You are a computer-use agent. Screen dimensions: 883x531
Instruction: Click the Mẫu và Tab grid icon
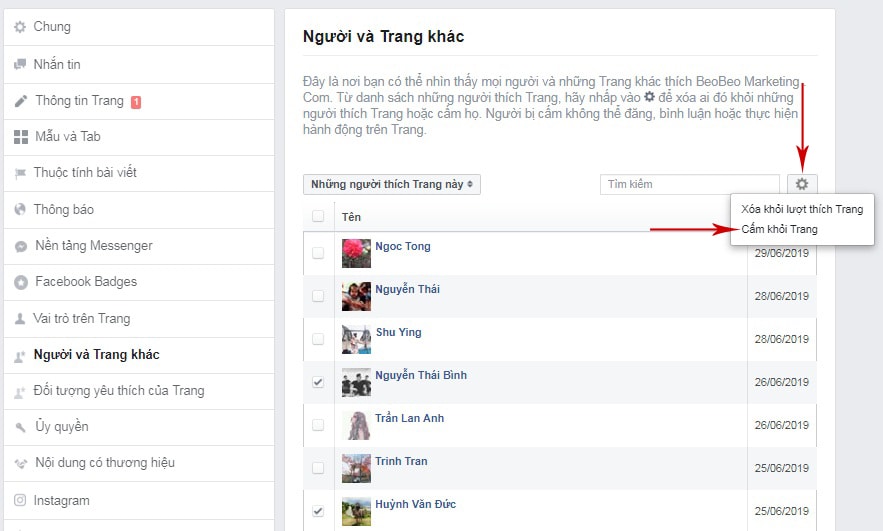20,137
